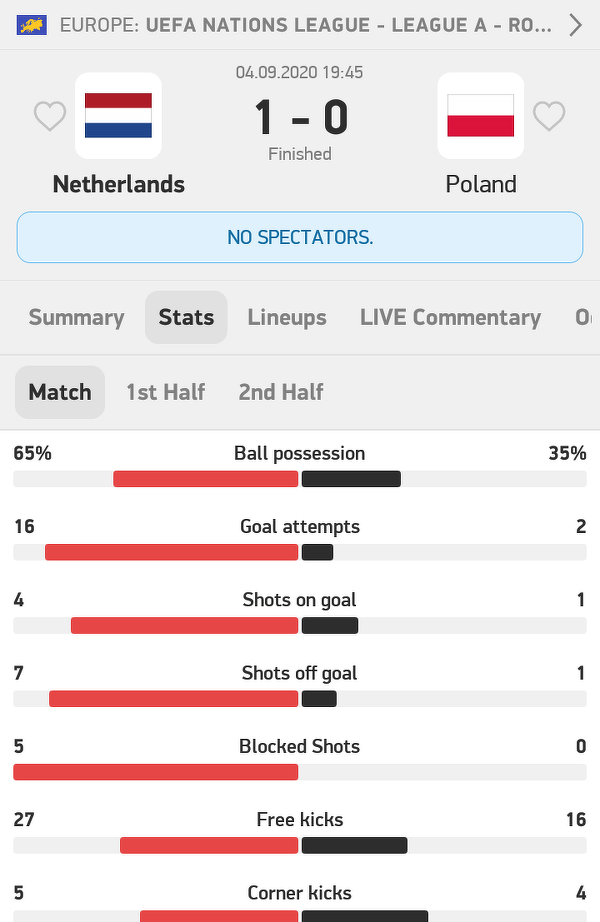Favorite Netherlands with the heart icon
600x922 pixels.
tap(50, 117)
